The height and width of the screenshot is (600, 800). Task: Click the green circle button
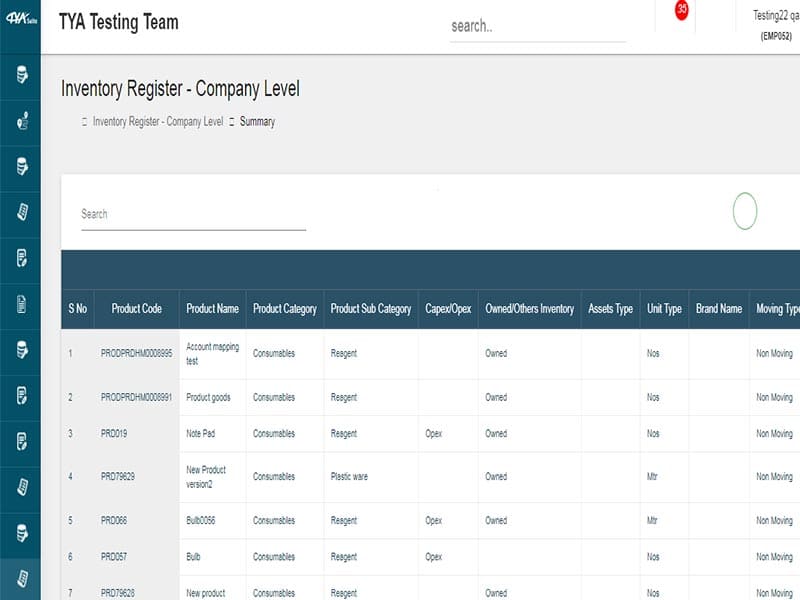tap(745, 211)
